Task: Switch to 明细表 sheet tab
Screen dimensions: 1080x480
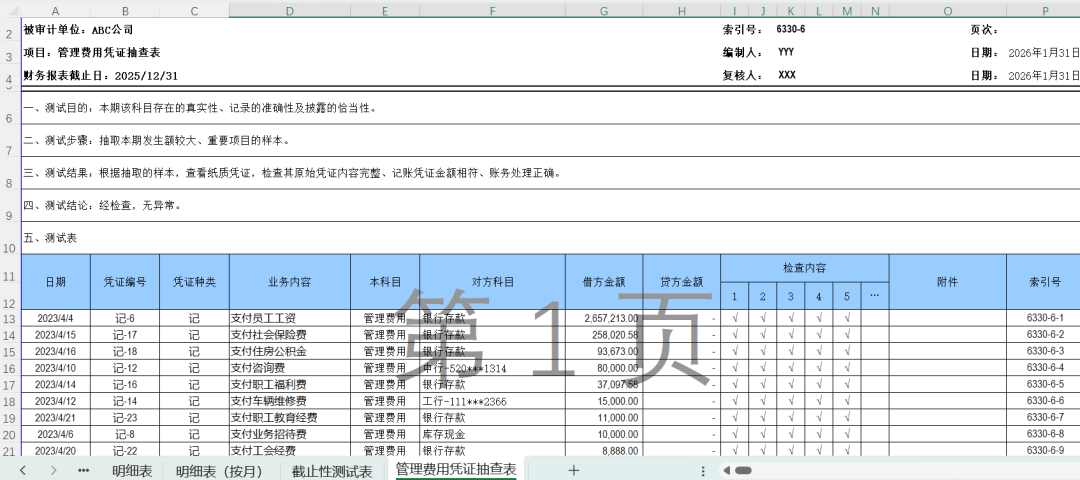Action: click(132, 471)
